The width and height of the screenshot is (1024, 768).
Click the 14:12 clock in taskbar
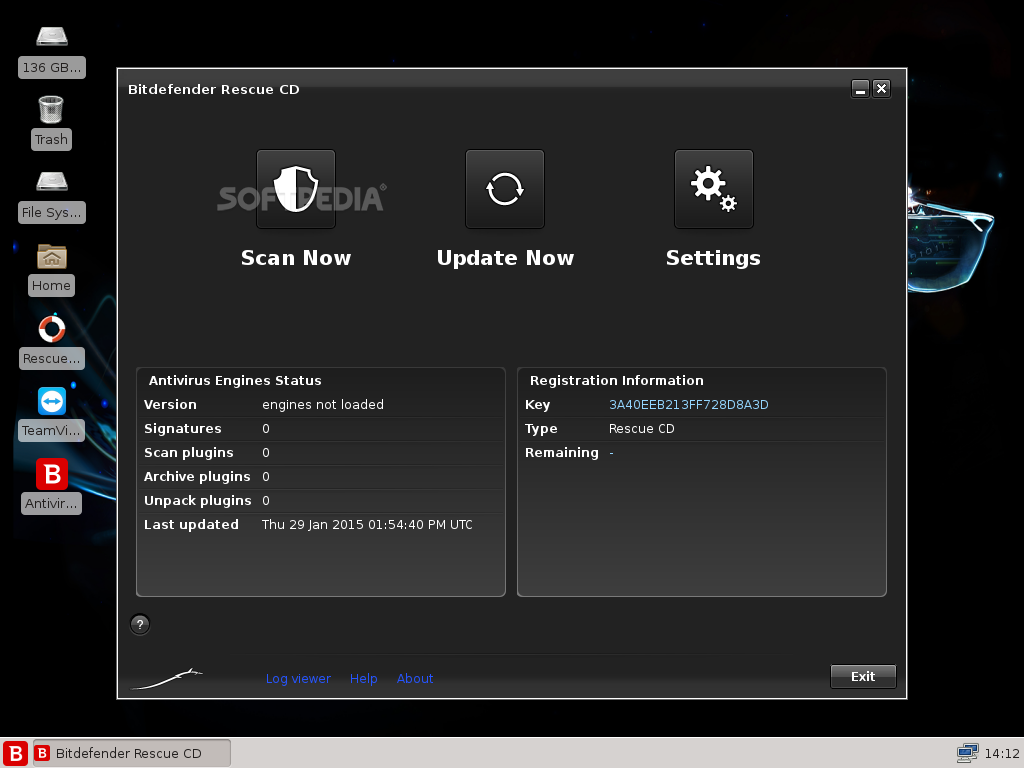coord(1002,754)
